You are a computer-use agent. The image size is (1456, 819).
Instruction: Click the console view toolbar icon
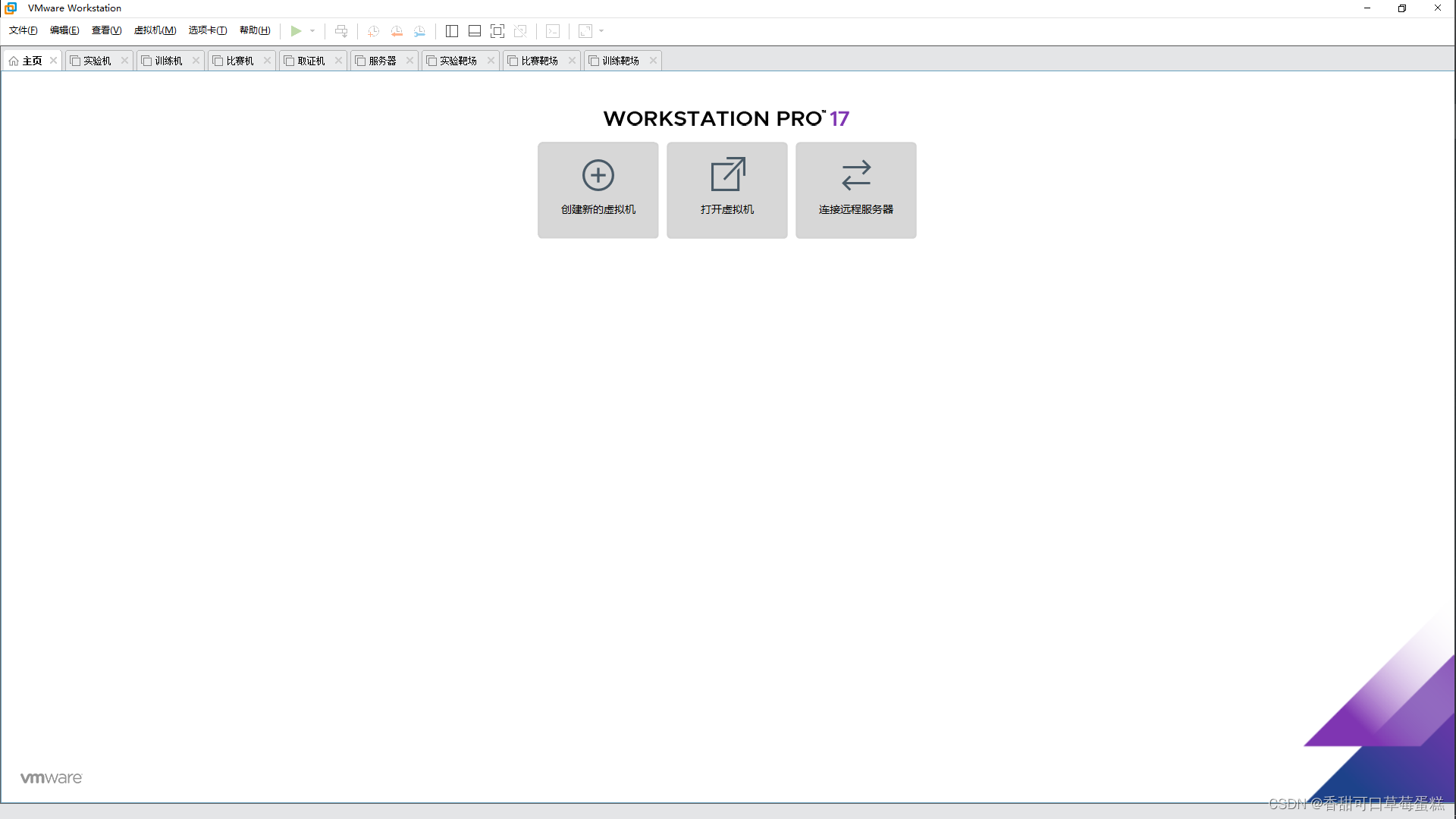coord(553,31)
